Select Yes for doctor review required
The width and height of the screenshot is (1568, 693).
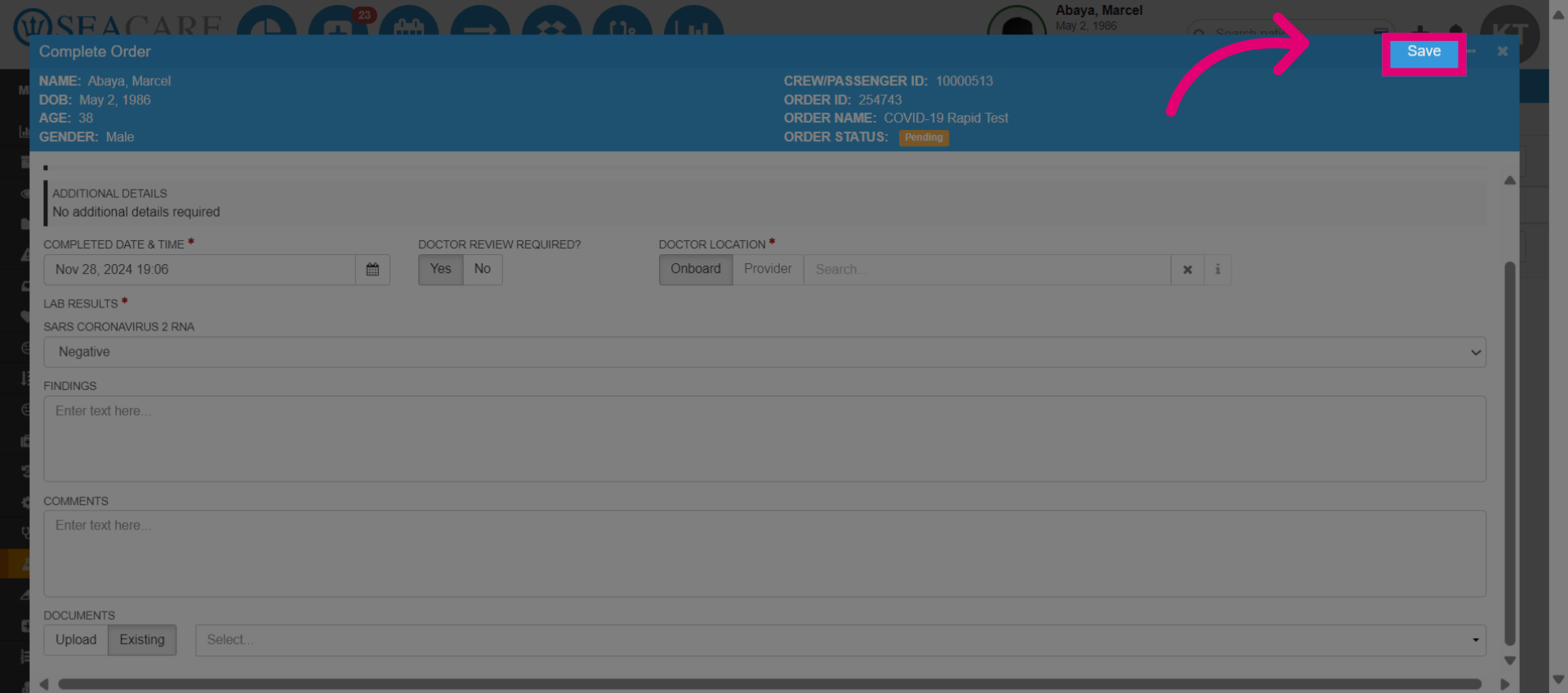(x=440, y=270)
